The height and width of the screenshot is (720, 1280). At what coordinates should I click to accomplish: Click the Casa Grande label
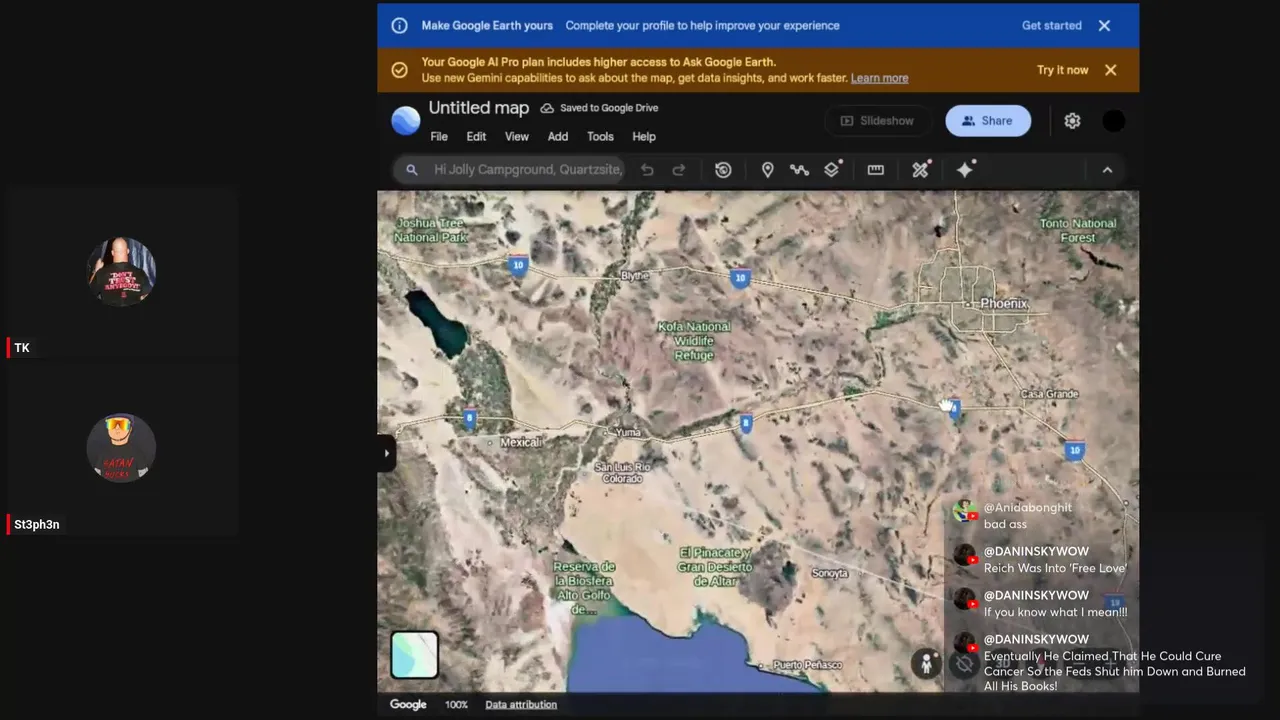pos(1049,394)
